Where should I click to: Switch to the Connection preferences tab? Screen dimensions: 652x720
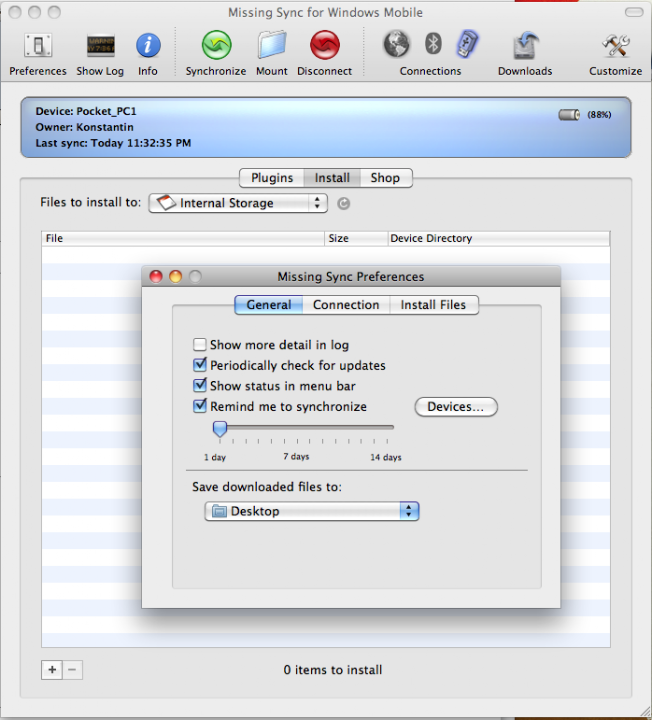[x=346, y=305]
